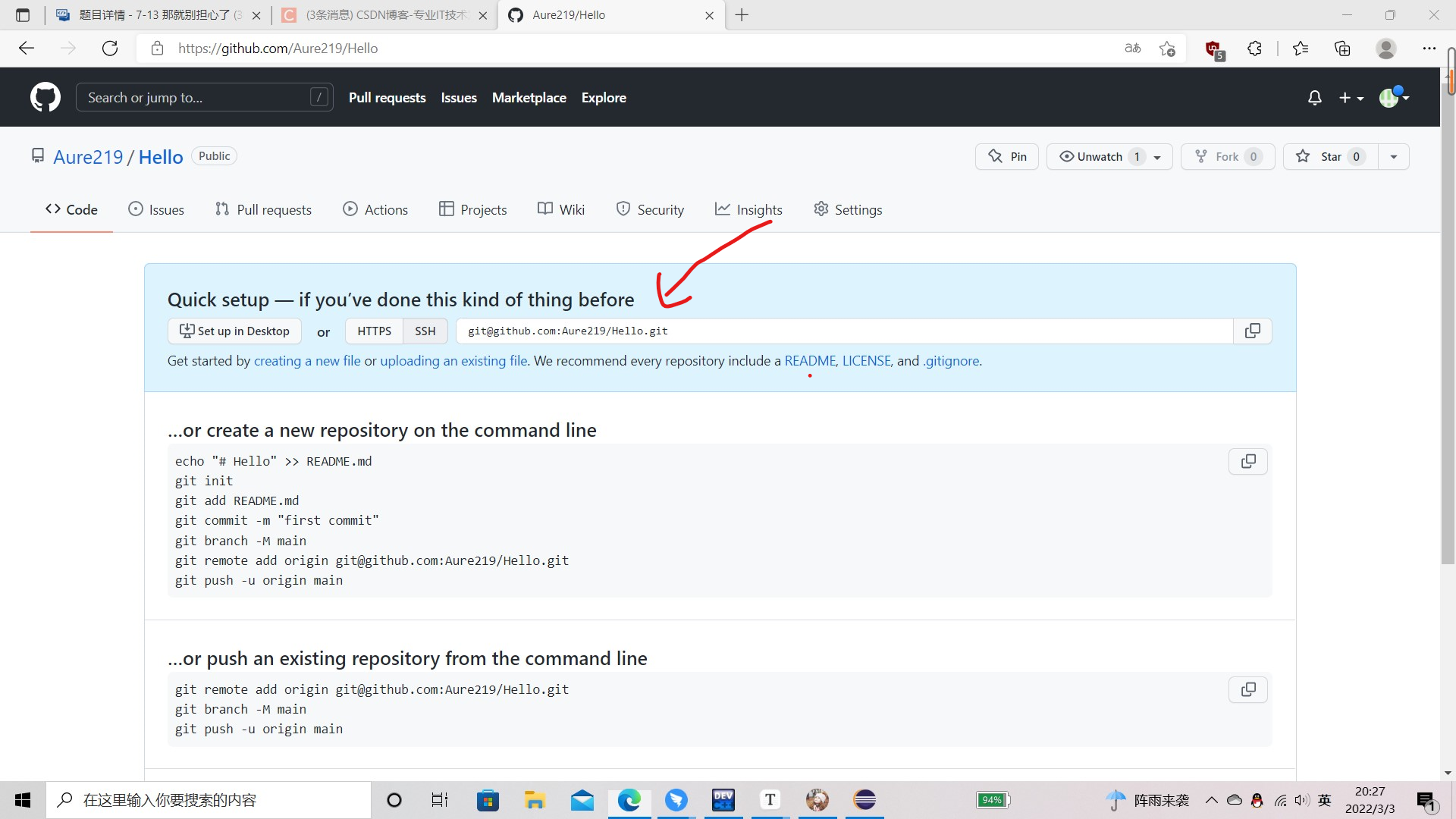Follow the creating a new file link
The height and width of the screenshot is (819, 1456).
pos(307,361)
